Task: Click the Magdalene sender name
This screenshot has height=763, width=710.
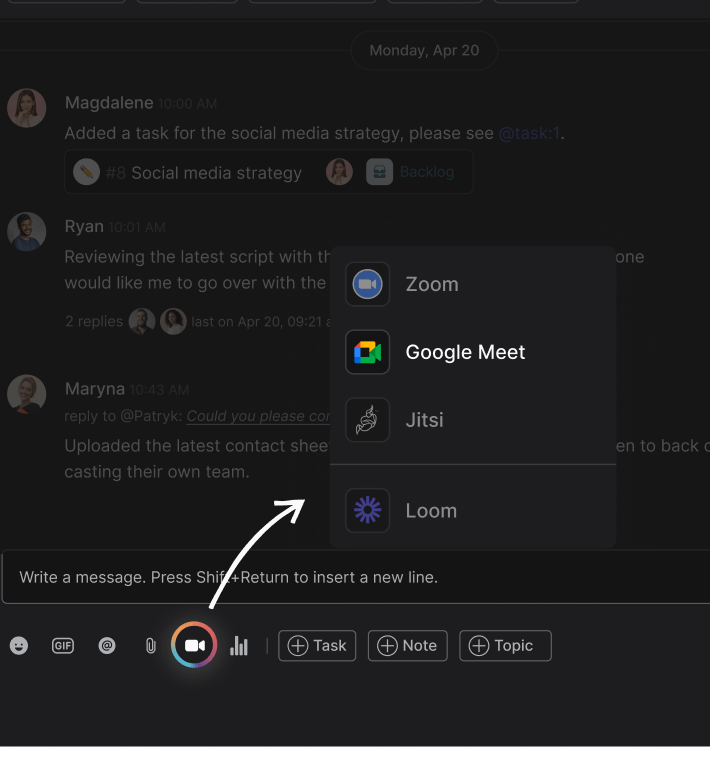Action: click(x=109, y=103)
